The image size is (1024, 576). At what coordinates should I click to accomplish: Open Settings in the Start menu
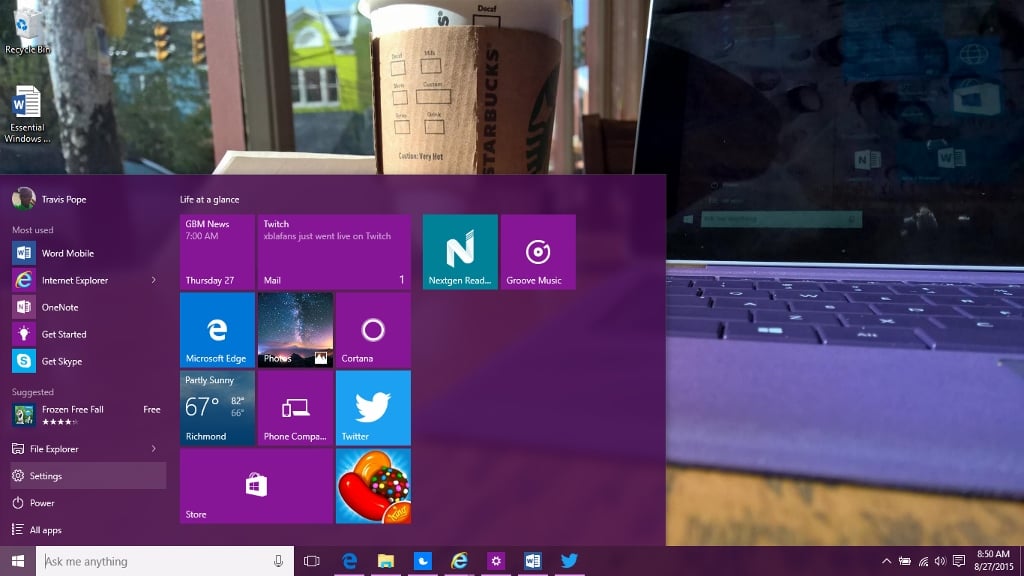click(88, 476)
